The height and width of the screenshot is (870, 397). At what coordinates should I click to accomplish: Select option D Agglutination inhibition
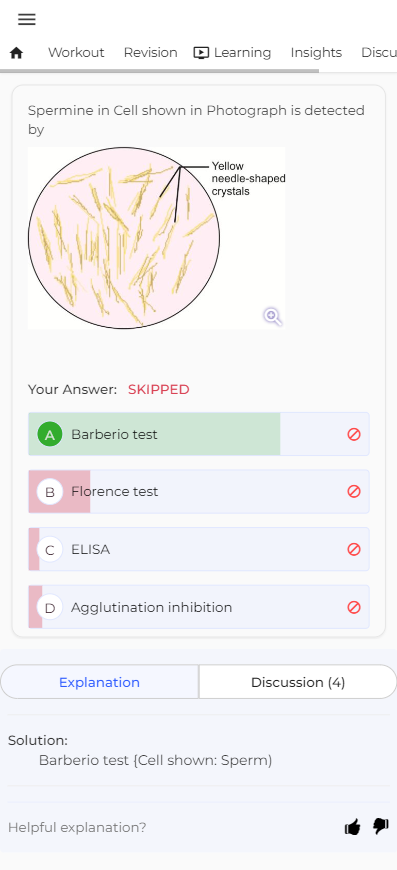click(198, 607)
